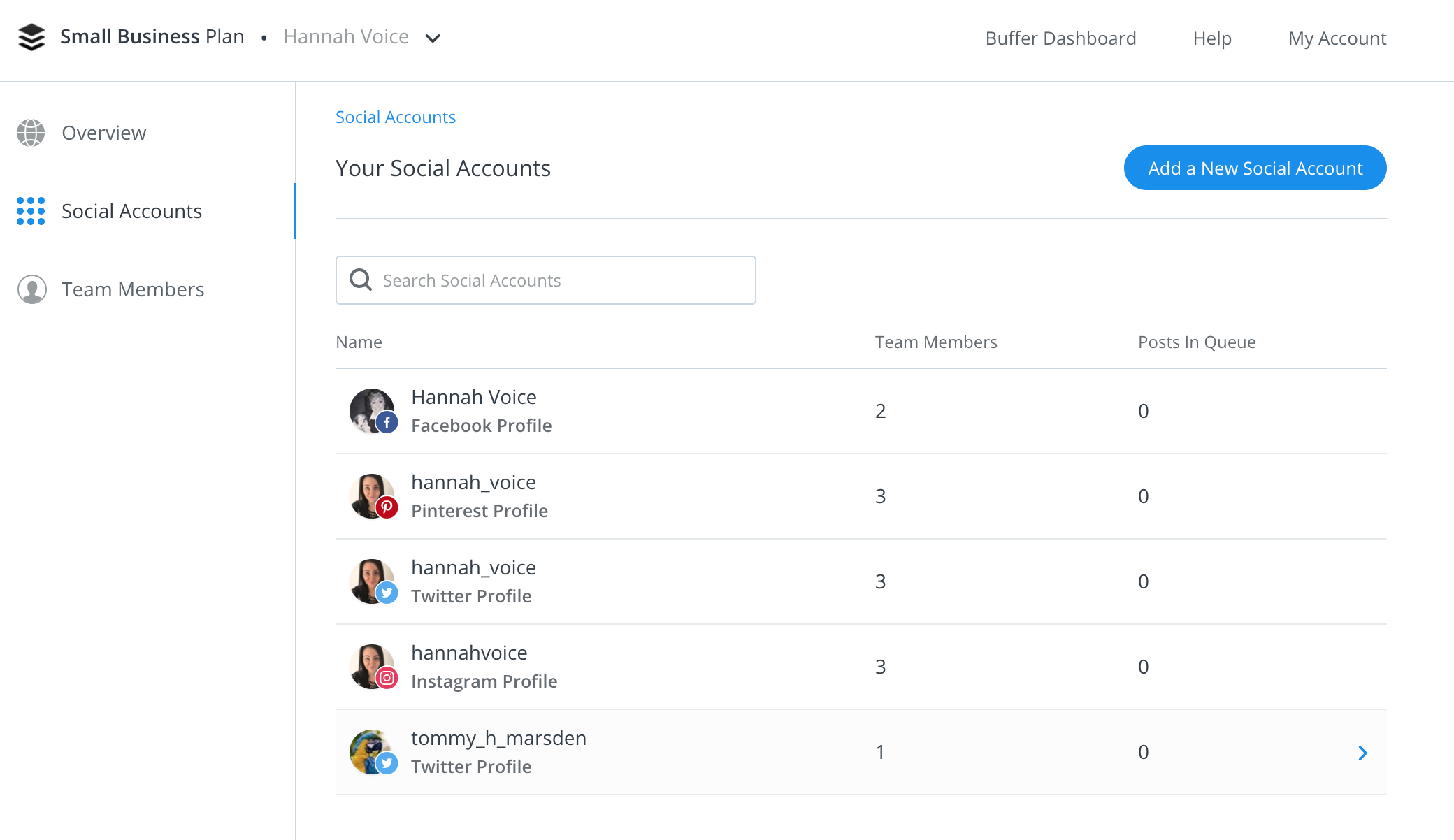Click the Team Members person icon

[x=31, y=289]
